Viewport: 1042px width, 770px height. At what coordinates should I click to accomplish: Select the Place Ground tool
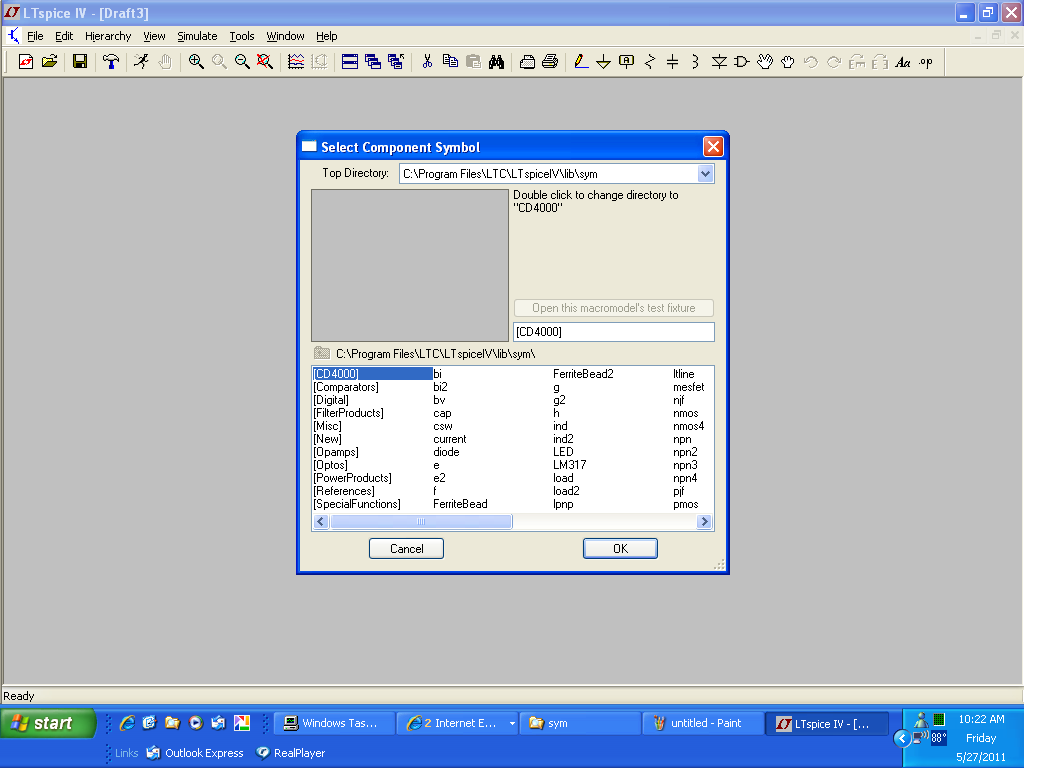(603, 62)
